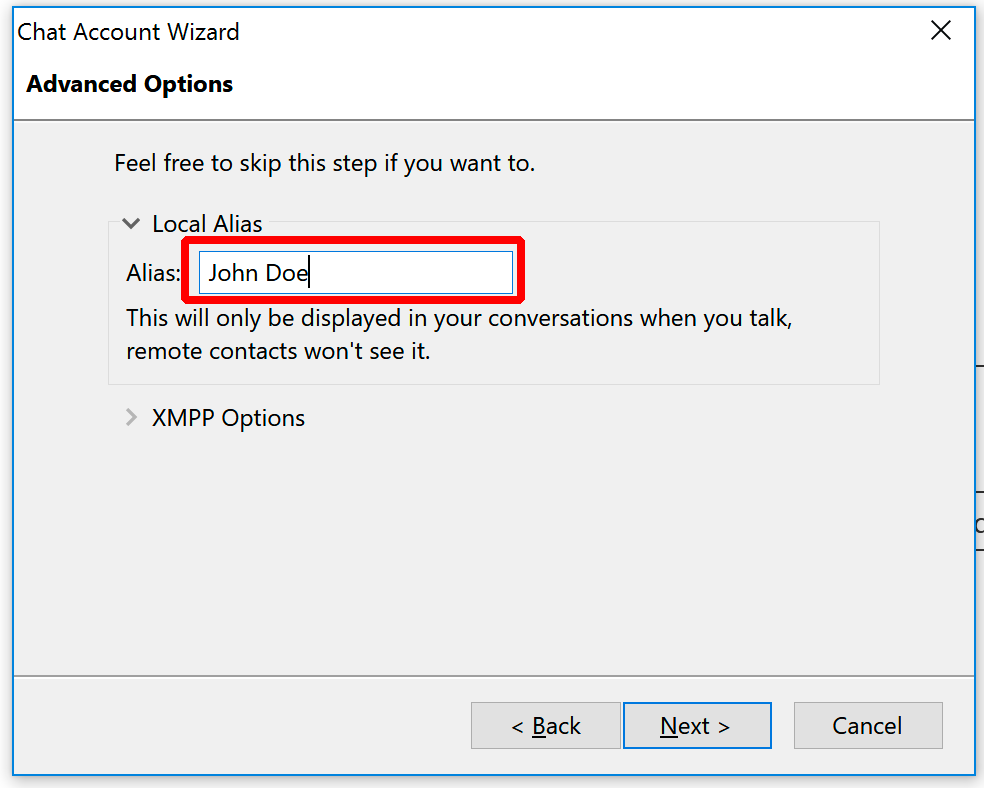Image resolution: width=984 pixels, height=788 pixels.
Task: Click the XMPP Options label
Action: [x=228, y=418]
